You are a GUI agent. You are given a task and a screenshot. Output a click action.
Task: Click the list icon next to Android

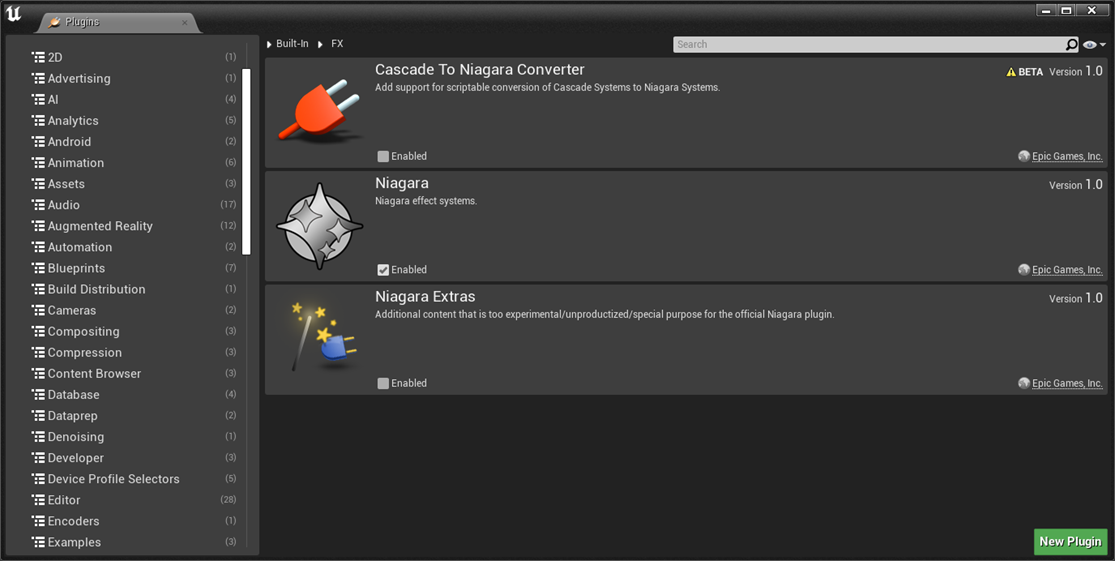38,141
